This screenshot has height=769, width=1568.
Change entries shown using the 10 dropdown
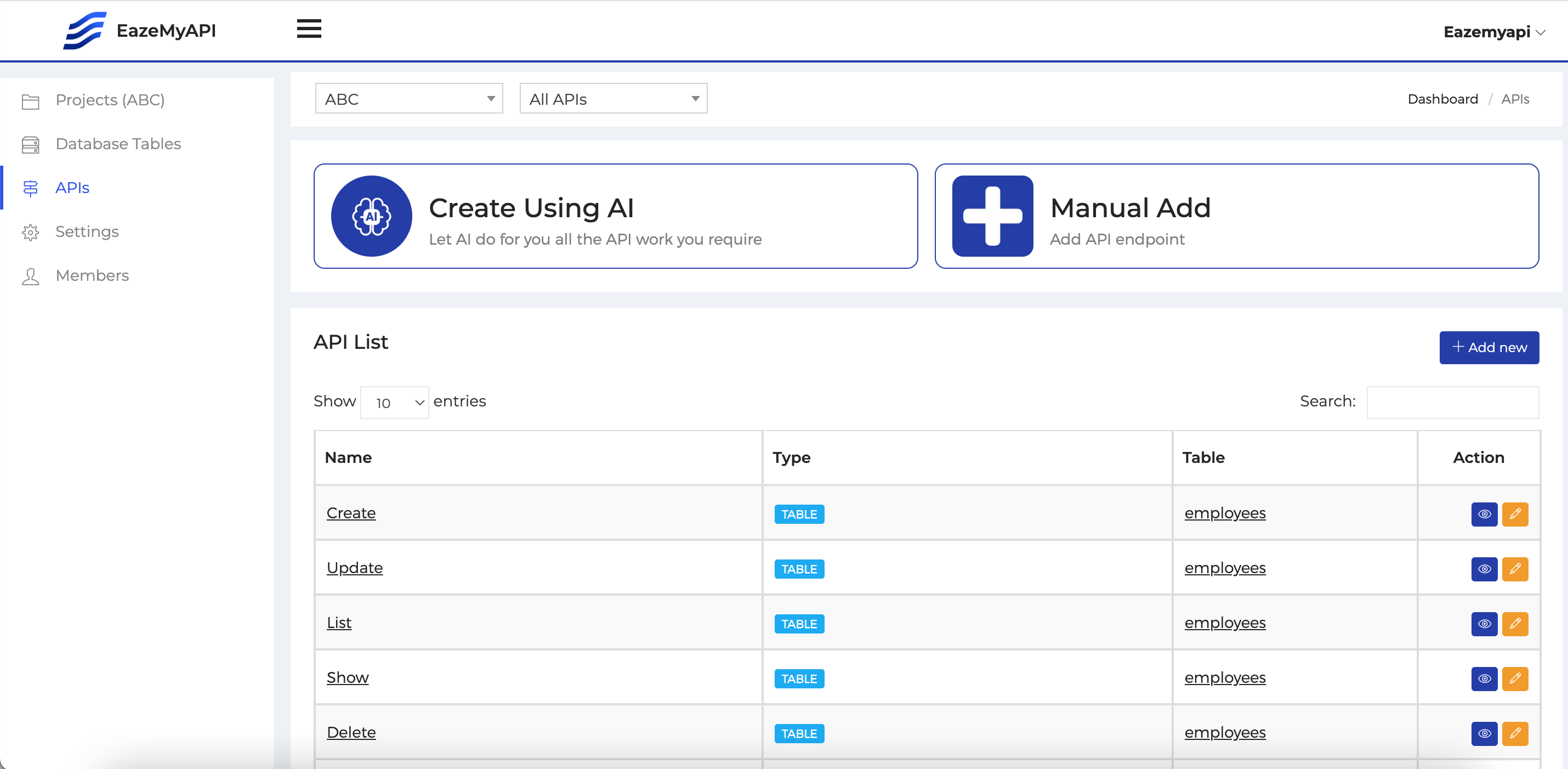point(394,402)
